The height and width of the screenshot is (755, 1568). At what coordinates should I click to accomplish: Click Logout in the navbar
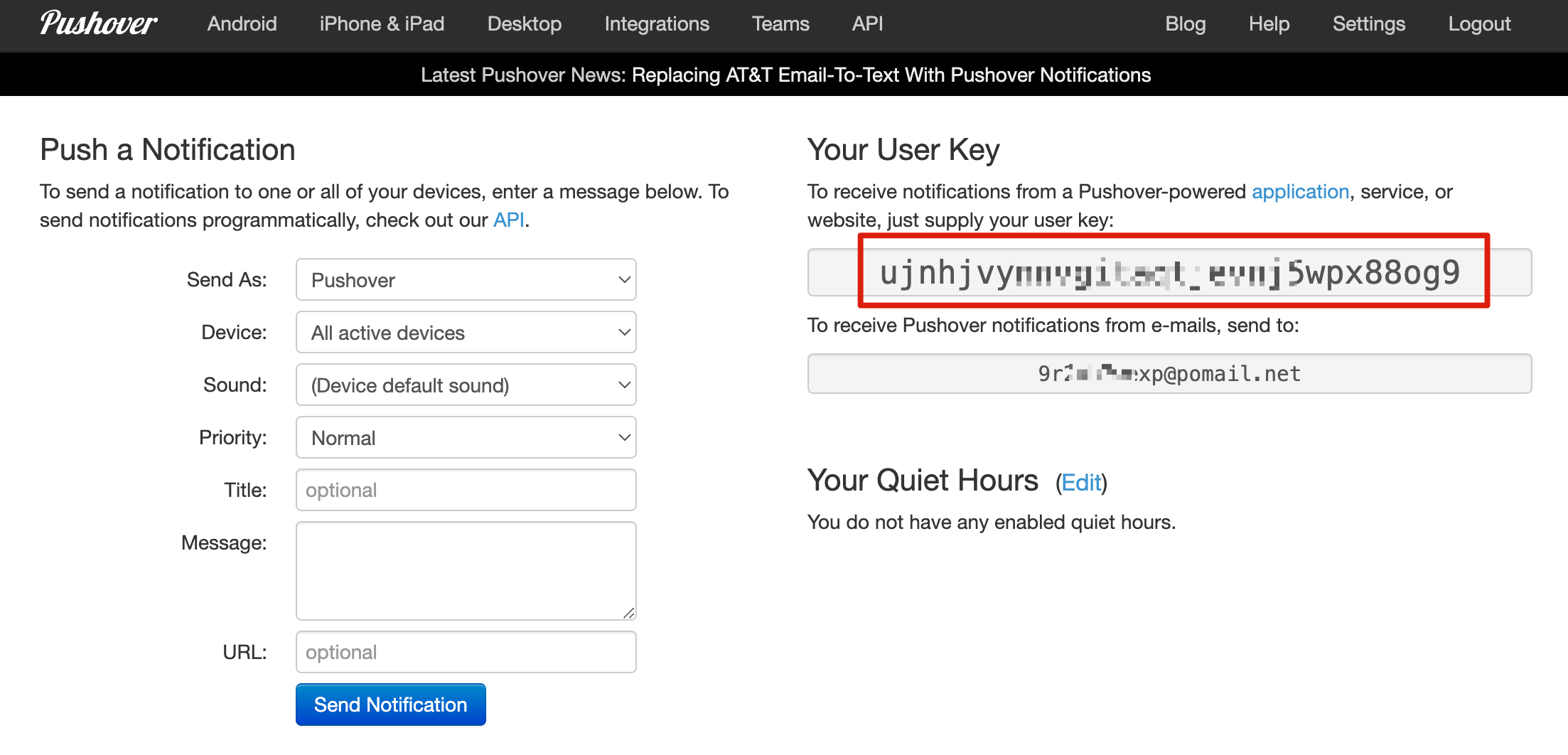point(1479,24)
